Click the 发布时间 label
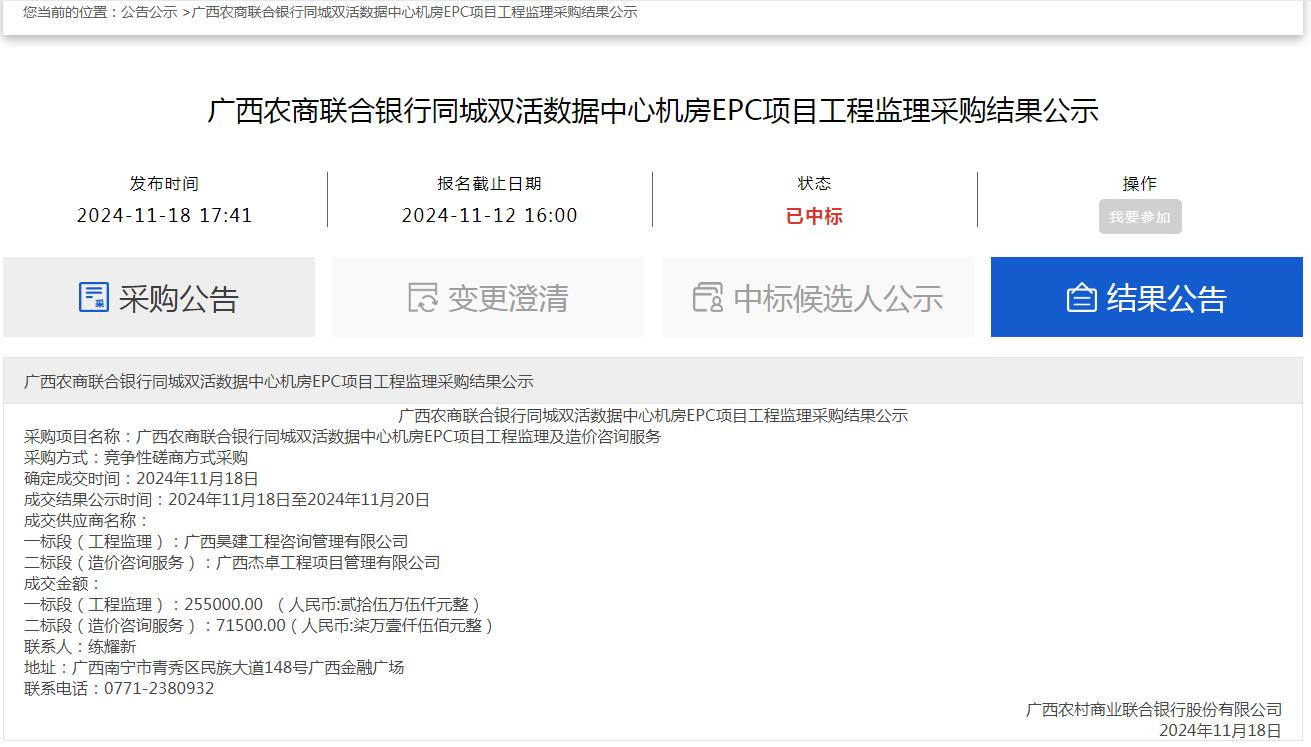The width and height of the screenshot is (1311, 747). [164, 183]
